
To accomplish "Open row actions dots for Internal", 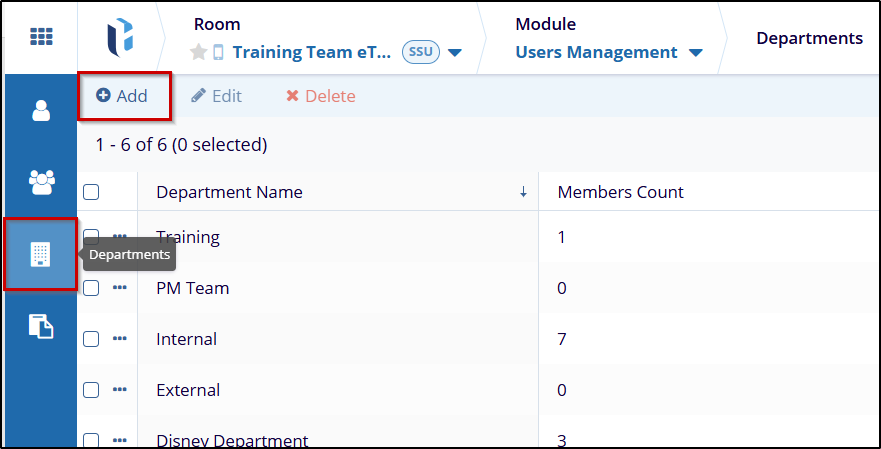I will (120, 339).
